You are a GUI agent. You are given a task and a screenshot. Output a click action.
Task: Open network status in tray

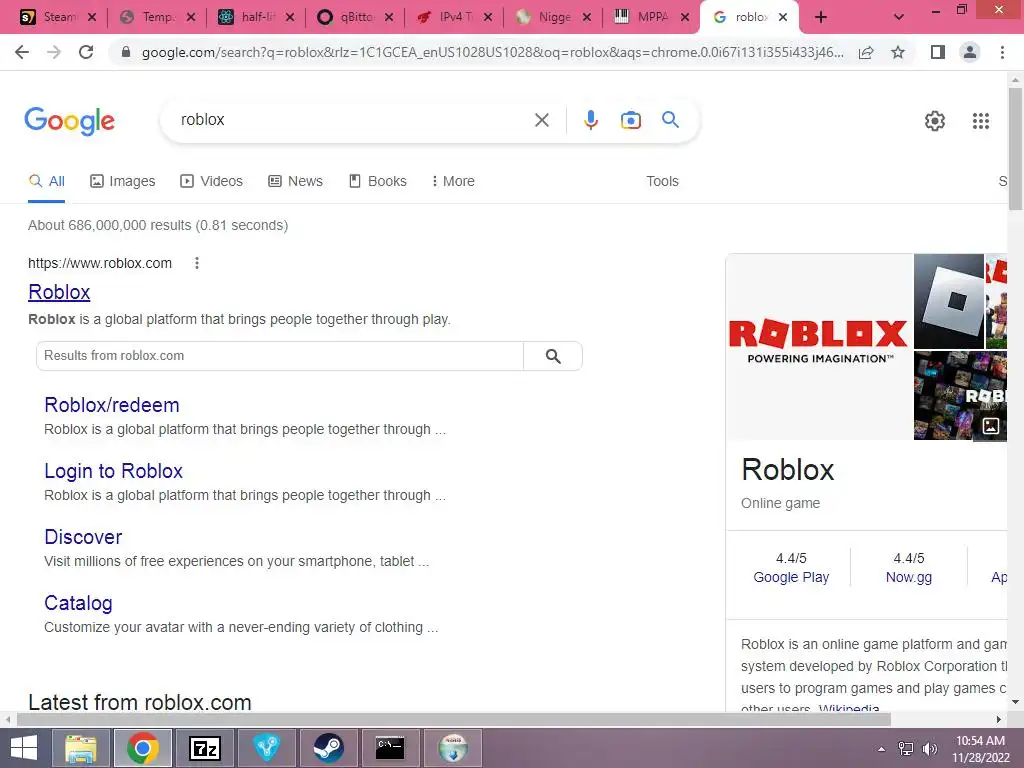coord(906,749)
